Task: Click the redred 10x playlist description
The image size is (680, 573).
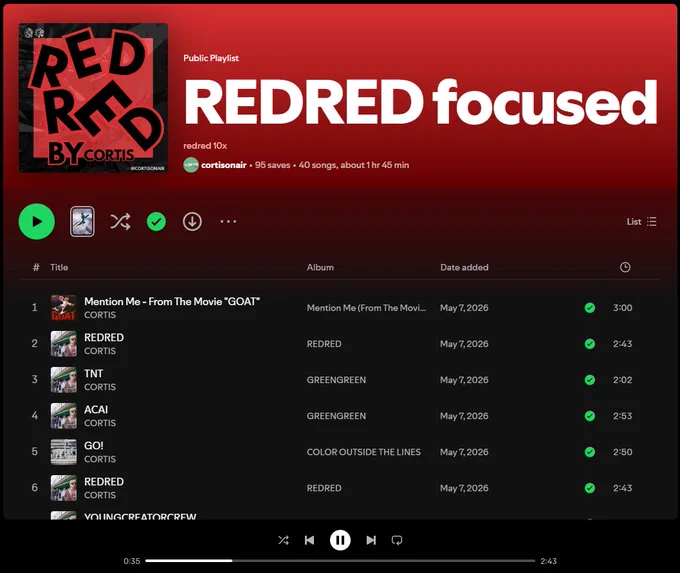Action: [x=205, y=146]
